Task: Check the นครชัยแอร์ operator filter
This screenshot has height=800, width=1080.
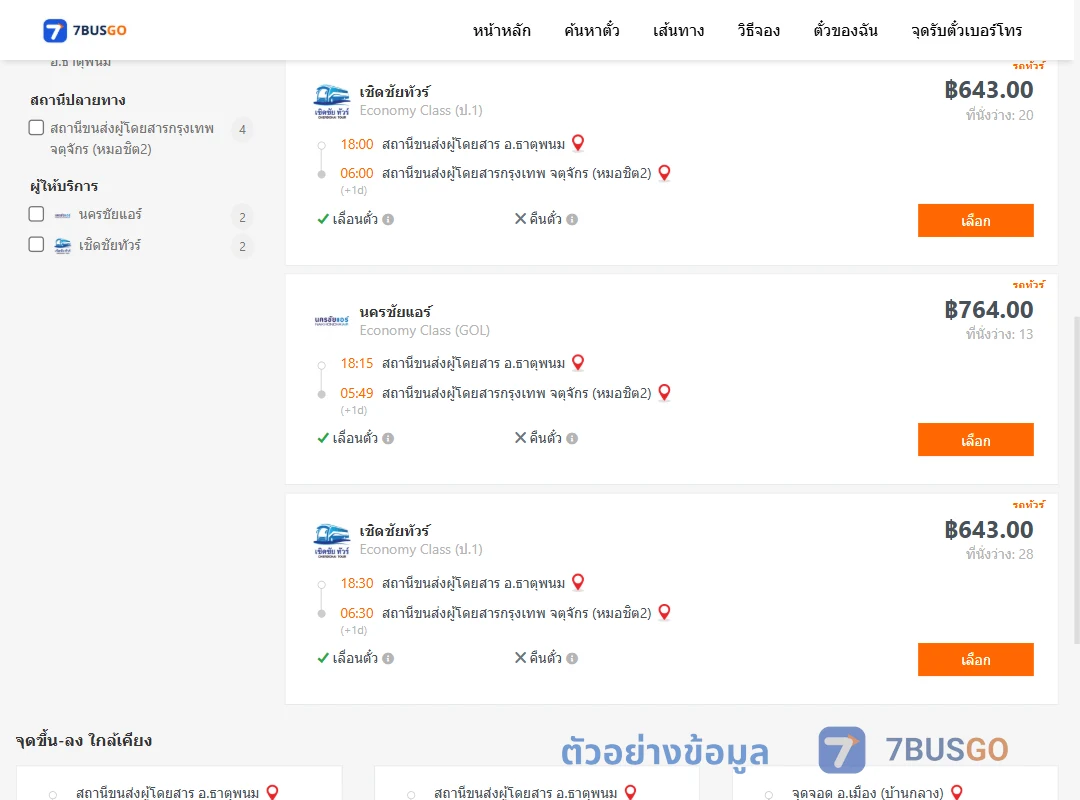Action: click(x=37, y=214)
